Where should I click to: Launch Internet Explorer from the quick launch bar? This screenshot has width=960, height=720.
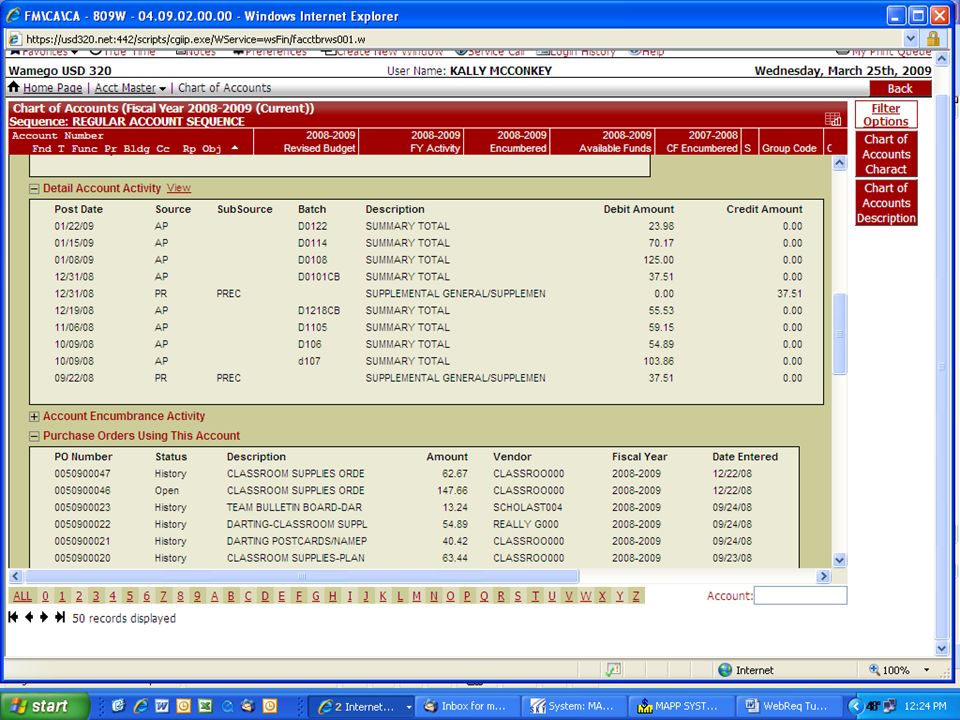[x=140, y=706]
